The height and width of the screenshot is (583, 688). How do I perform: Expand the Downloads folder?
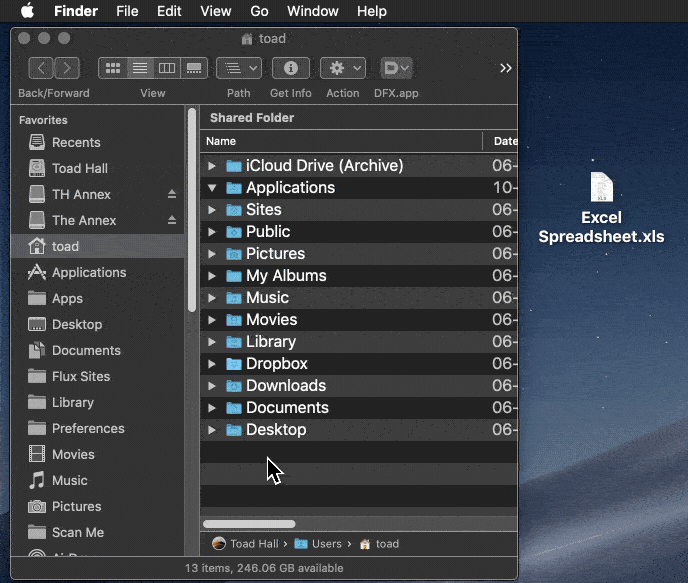211,386
